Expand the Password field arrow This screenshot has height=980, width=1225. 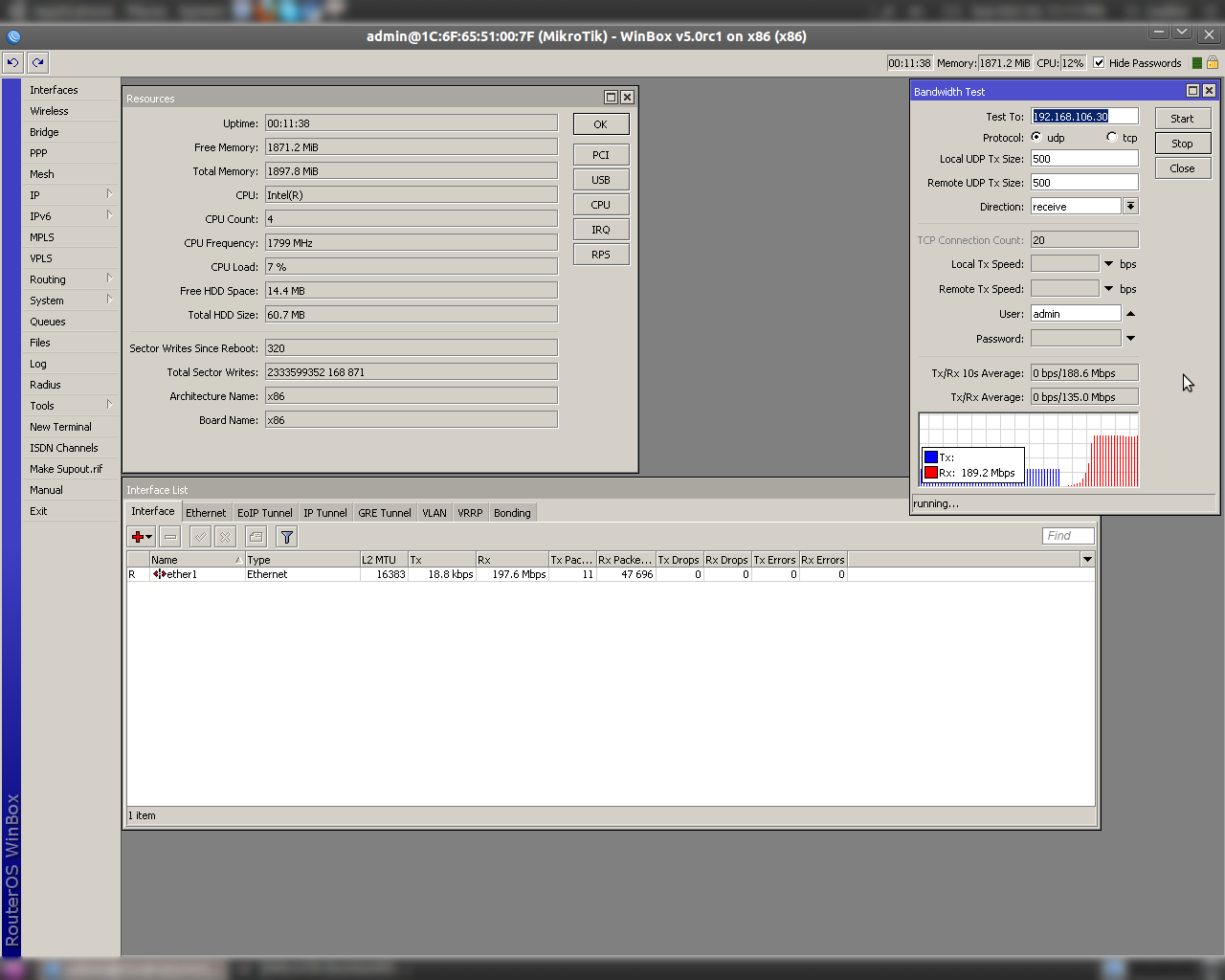point(1130,339)
